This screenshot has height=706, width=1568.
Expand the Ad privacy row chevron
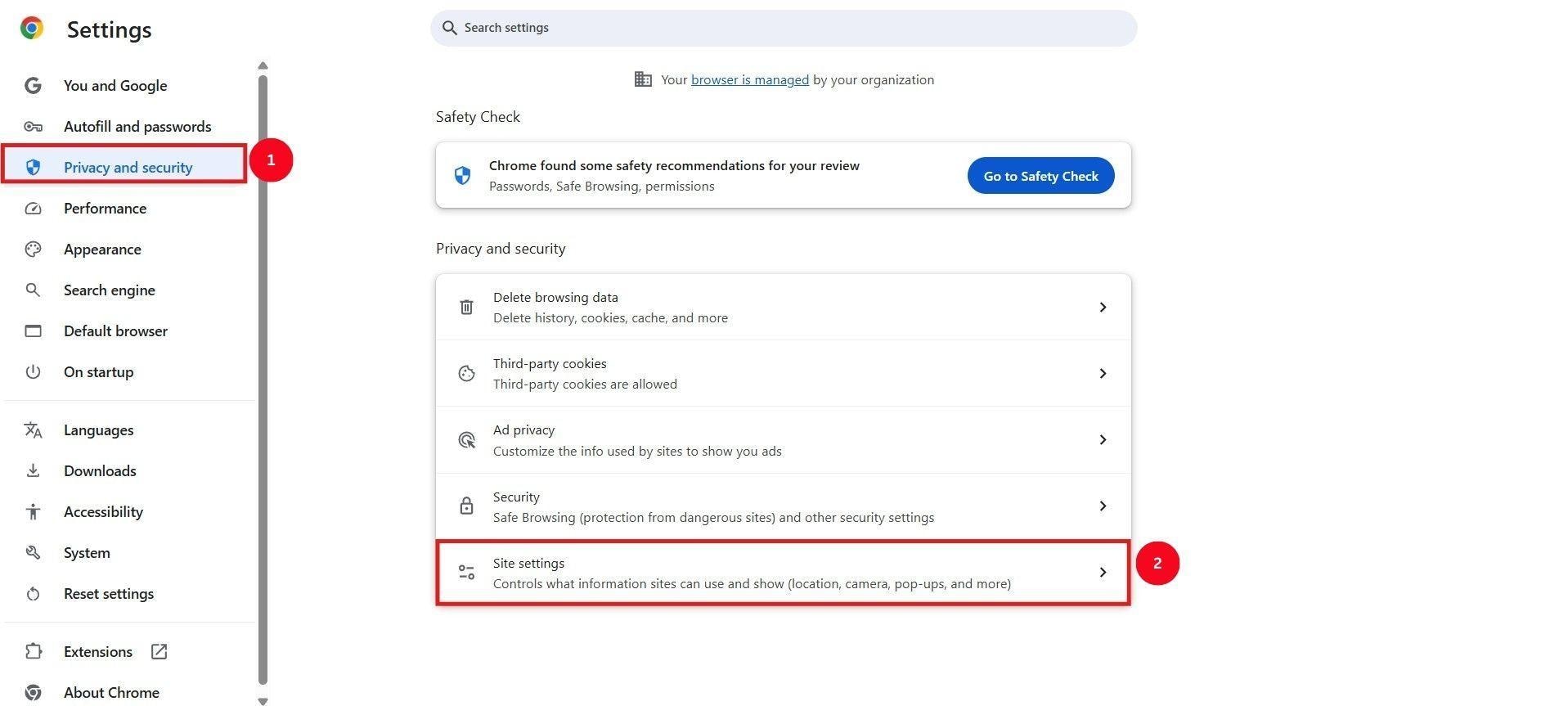coord(1103,439)
